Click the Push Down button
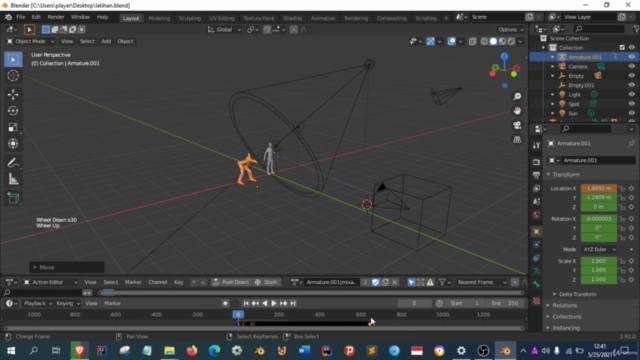The height and width of the screenshot is (360, 640). point(231,282)
